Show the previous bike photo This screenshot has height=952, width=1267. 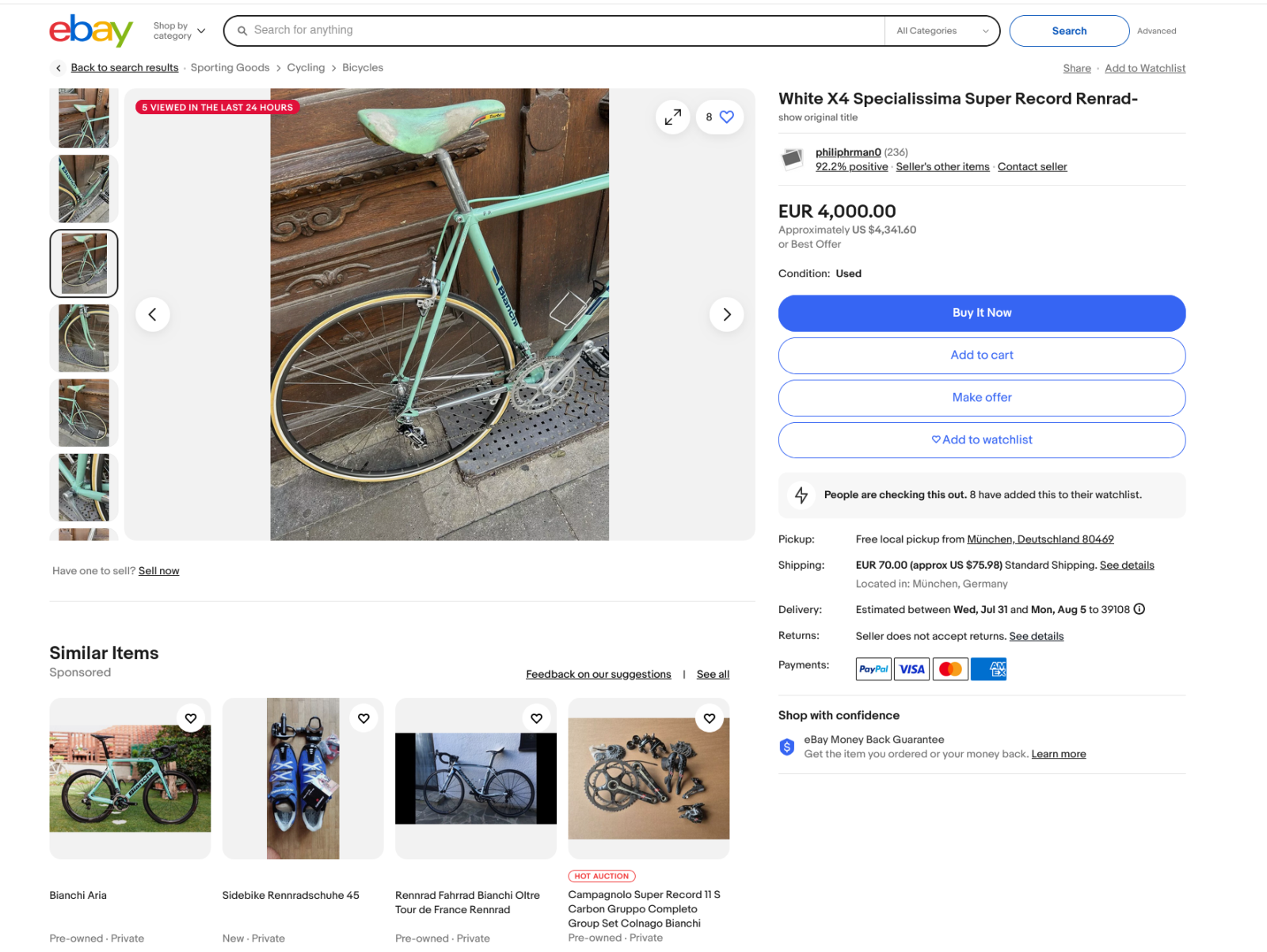click(x=153, y=314)
